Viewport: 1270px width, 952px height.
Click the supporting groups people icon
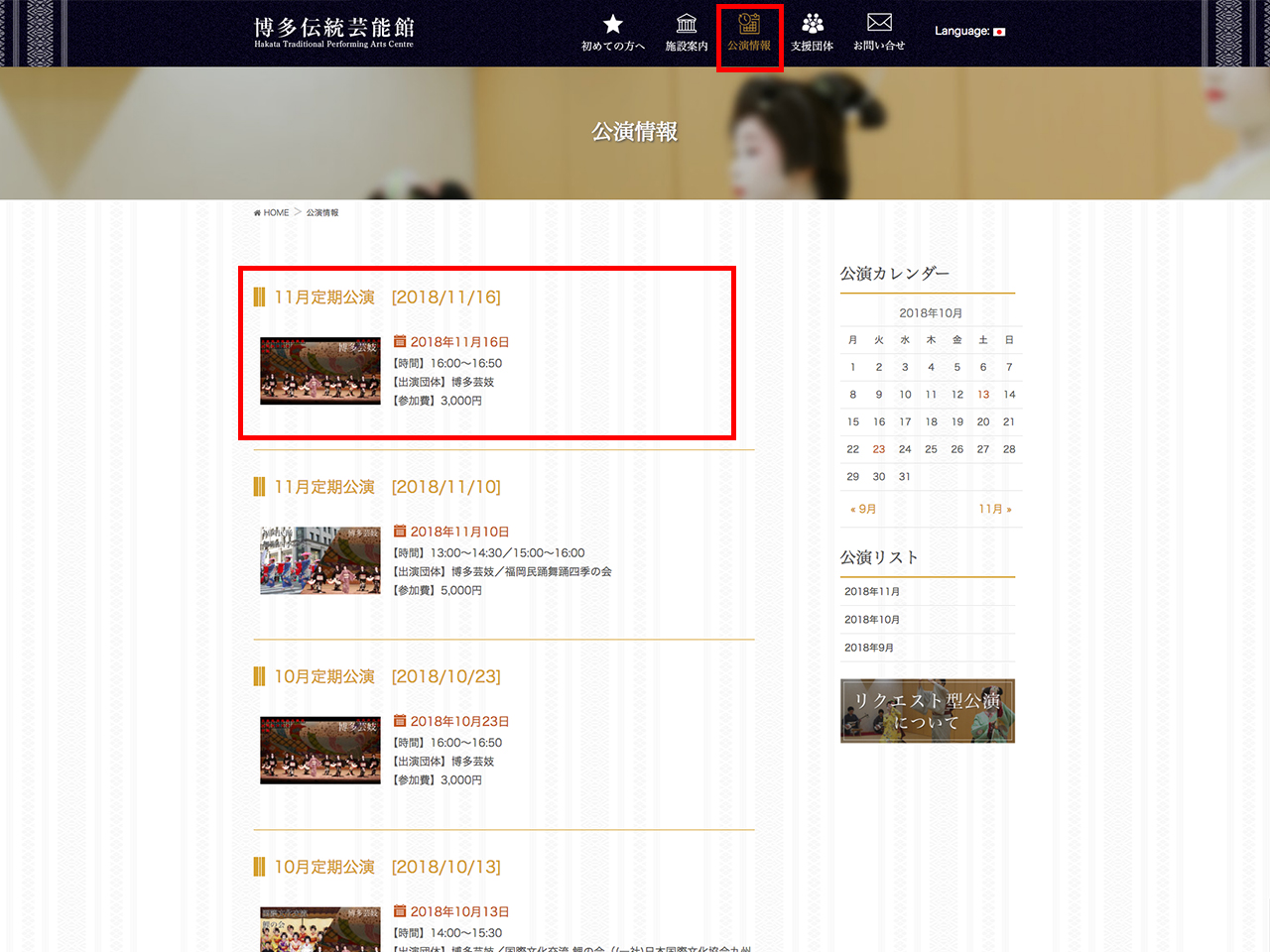coord(812,25)
